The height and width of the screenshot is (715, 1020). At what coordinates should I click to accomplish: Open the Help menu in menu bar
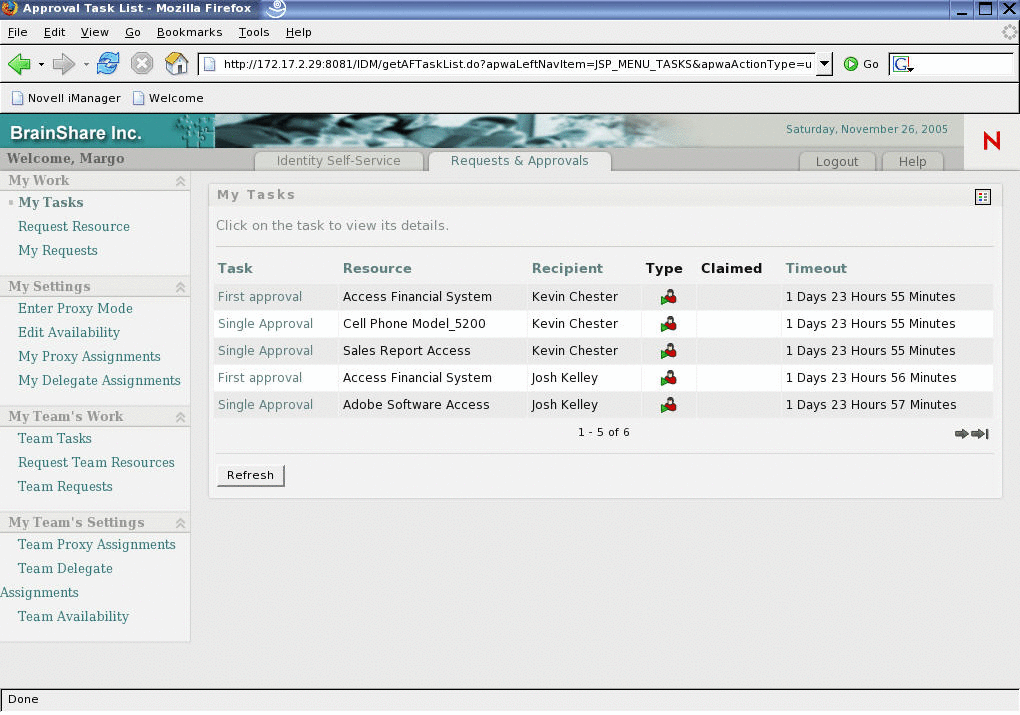pos(299,32)
